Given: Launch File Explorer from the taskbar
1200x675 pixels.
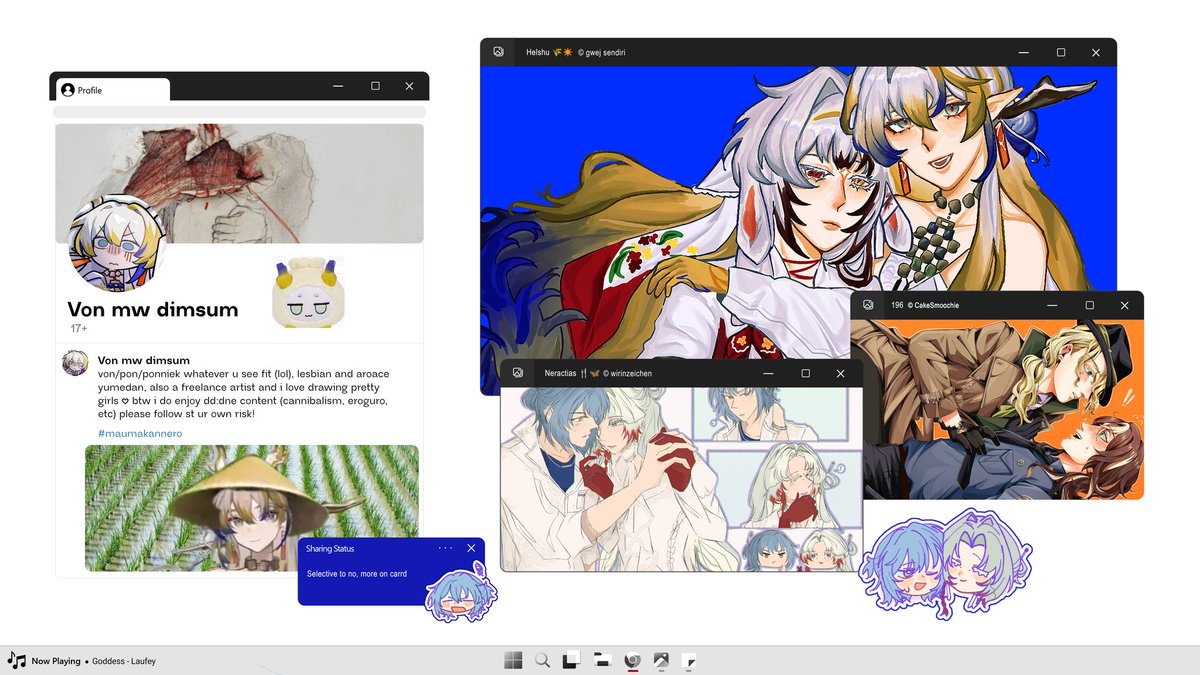Looking at the screenshot, I should tap(602, 660).
